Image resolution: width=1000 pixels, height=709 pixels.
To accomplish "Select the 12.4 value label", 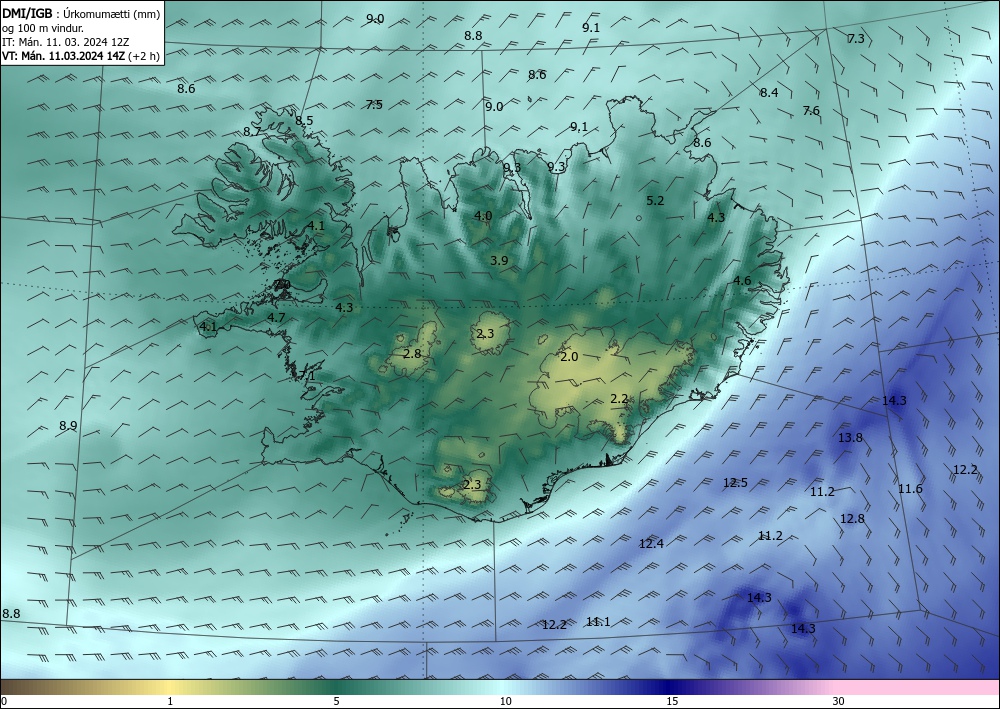I will point(651,544).
